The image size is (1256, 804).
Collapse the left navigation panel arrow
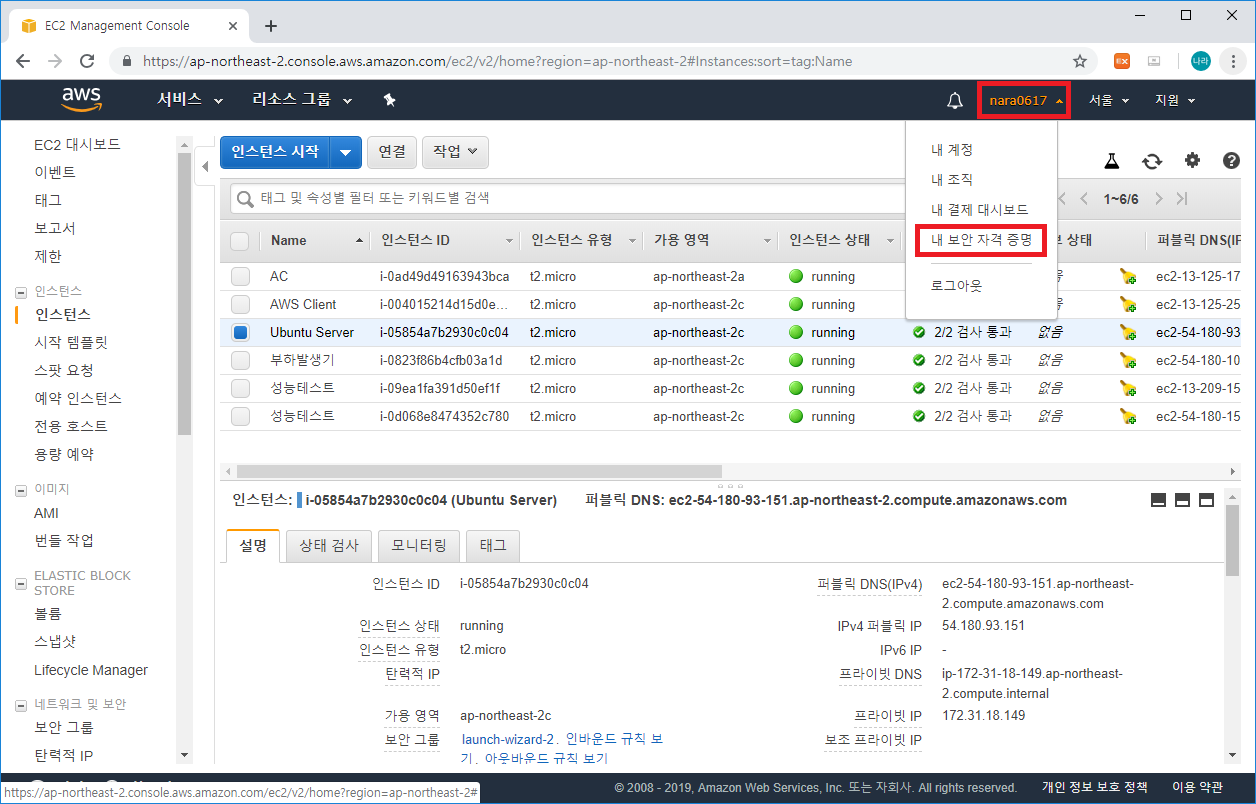tap(206, 166)
